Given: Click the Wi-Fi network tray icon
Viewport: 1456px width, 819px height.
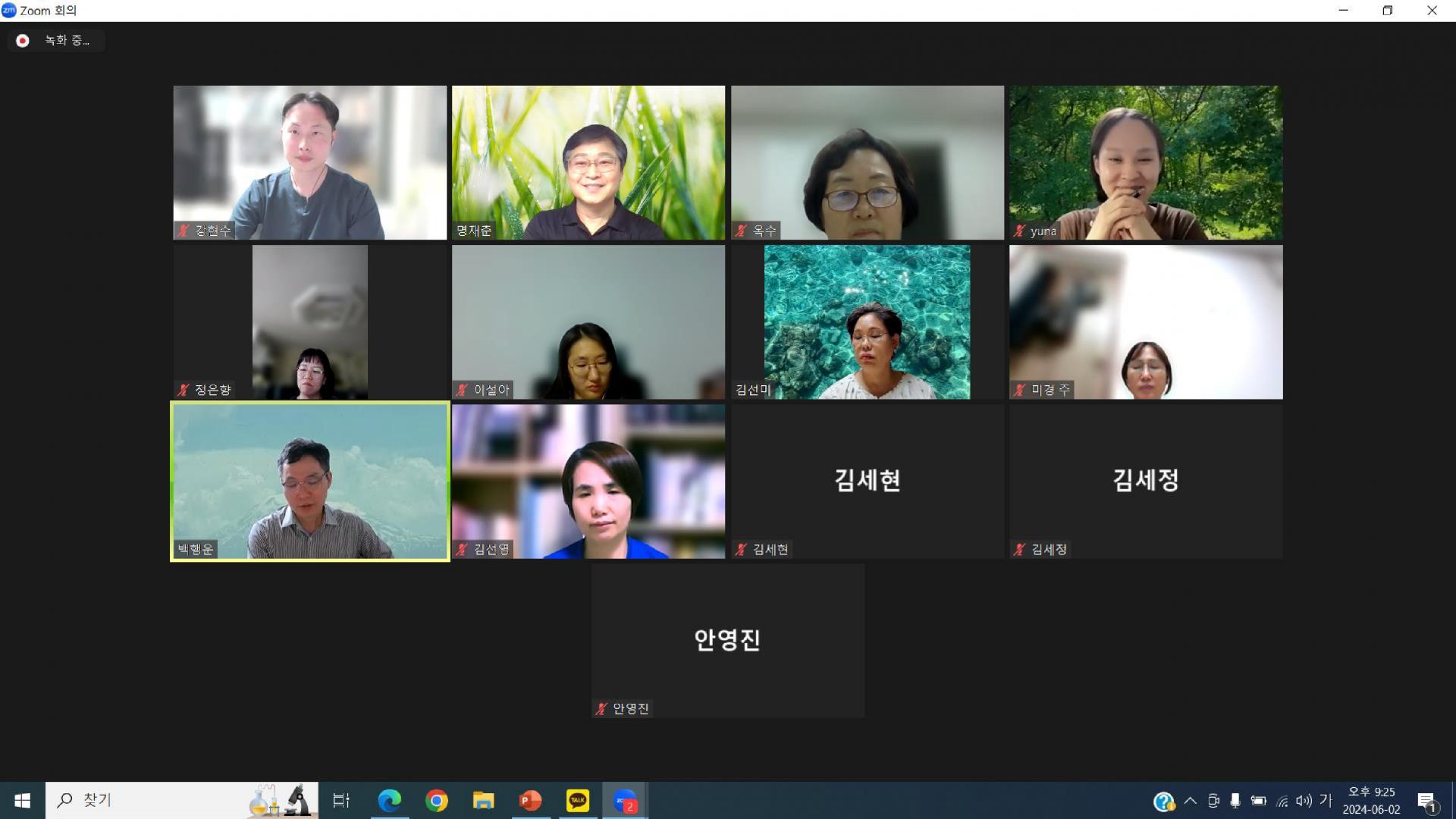Looking at the screenshot, I should tap(1282, 801).
